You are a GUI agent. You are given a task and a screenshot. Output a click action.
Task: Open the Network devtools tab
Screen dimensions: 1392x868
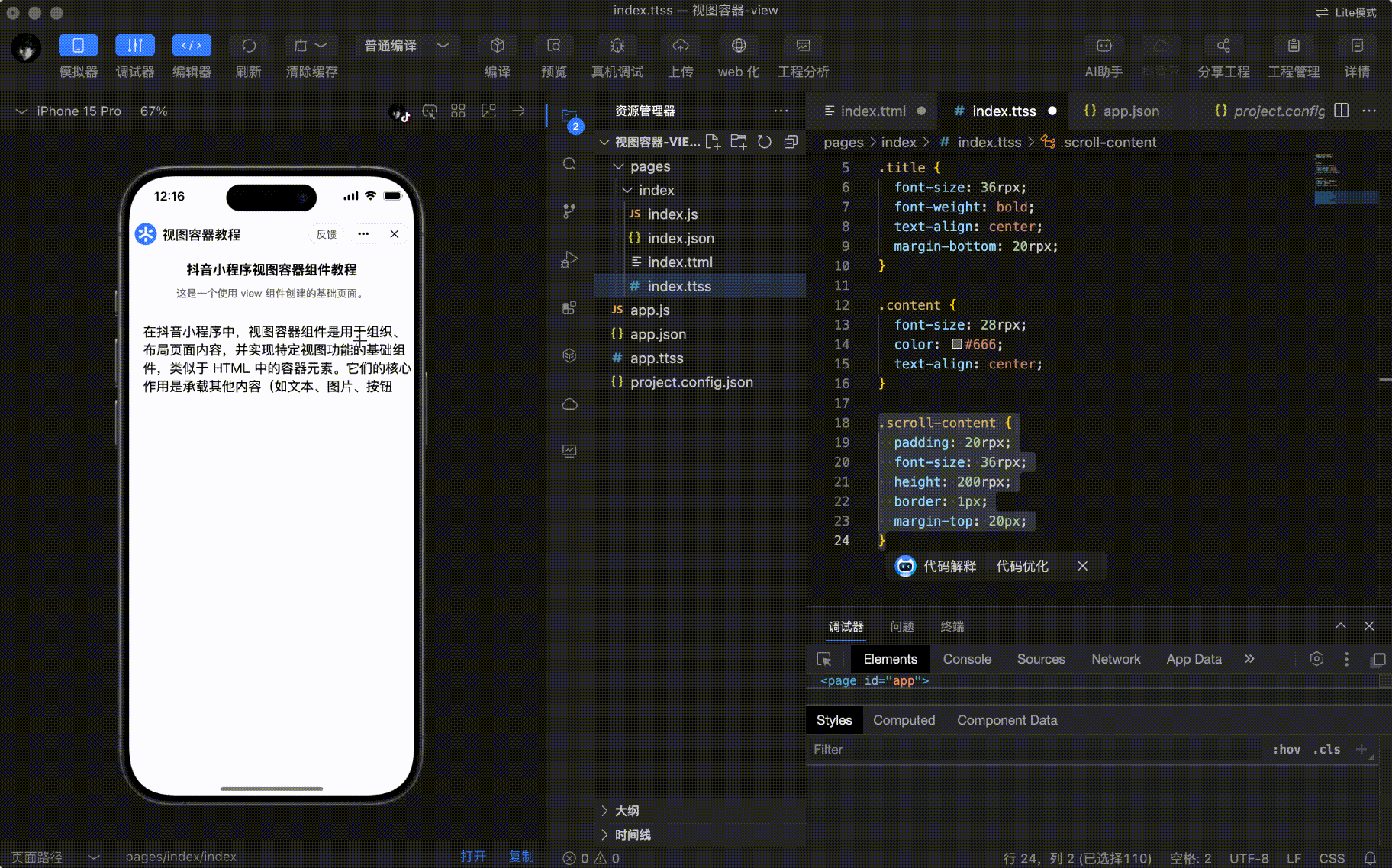[1116, 659]
